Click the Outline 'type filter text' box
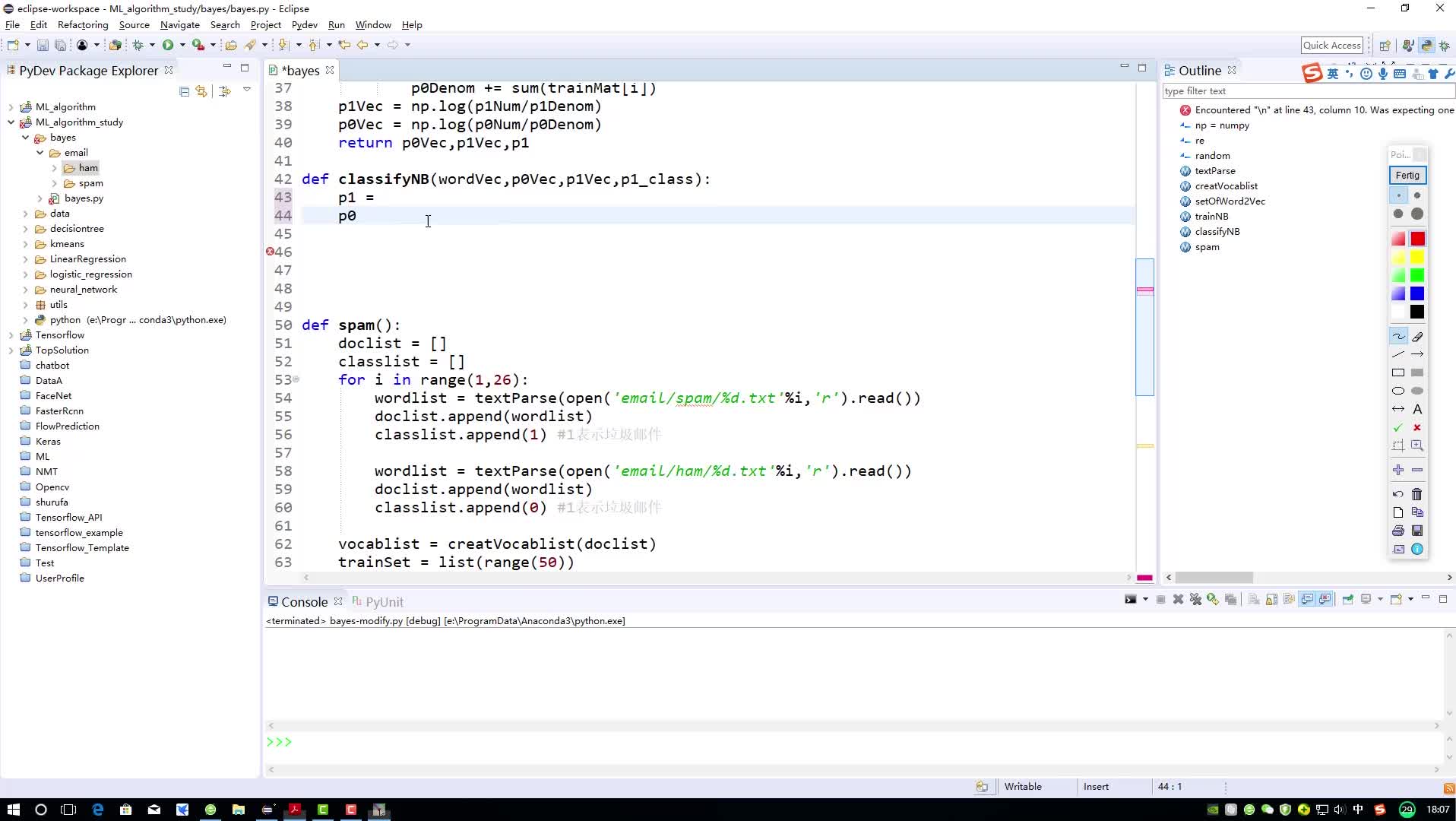This screenshot has height=821, width=1456. (1307, 91)
